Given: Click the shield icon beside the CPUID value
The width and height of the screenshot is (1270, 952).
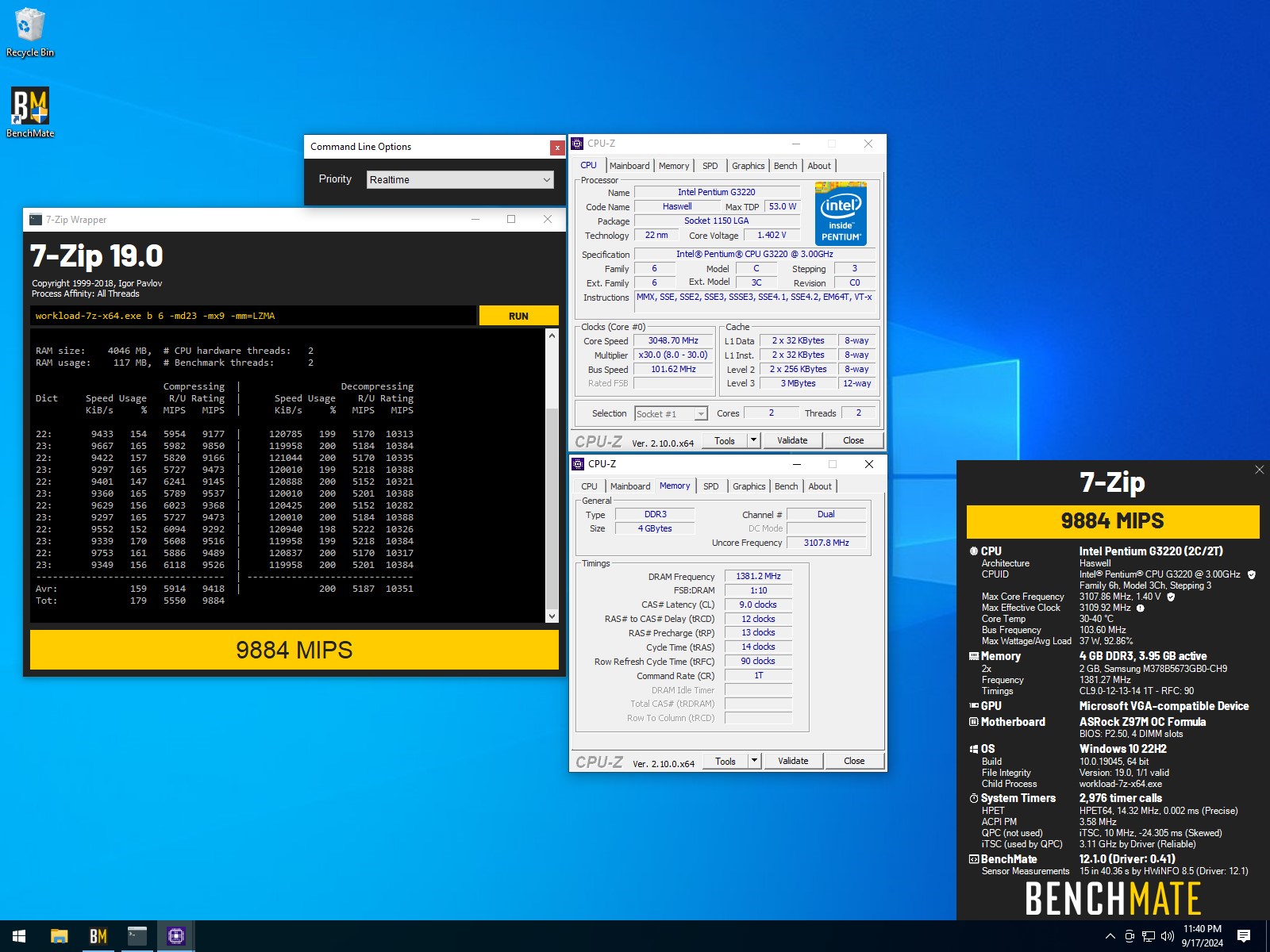Looking at the screenshot, I should [x=1251, y=574].
